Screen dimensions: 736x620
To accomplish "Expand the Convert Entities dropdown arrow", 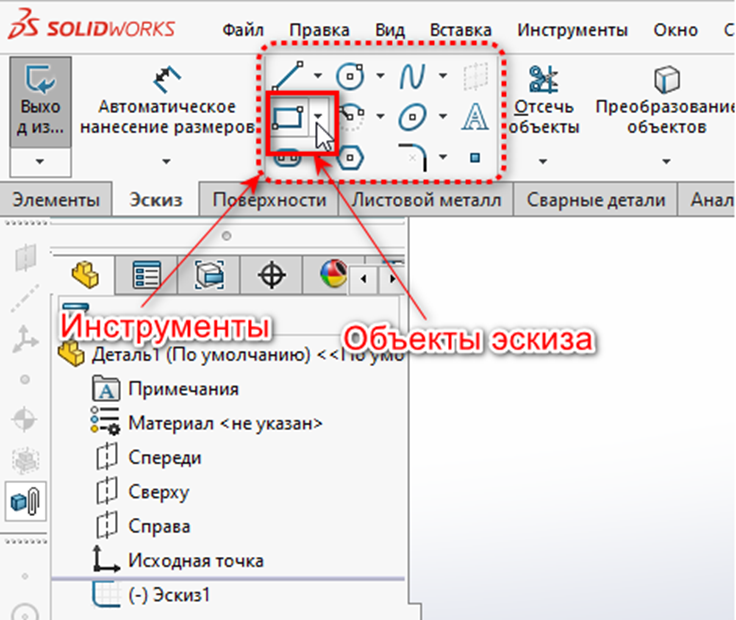I will point(666,161).
